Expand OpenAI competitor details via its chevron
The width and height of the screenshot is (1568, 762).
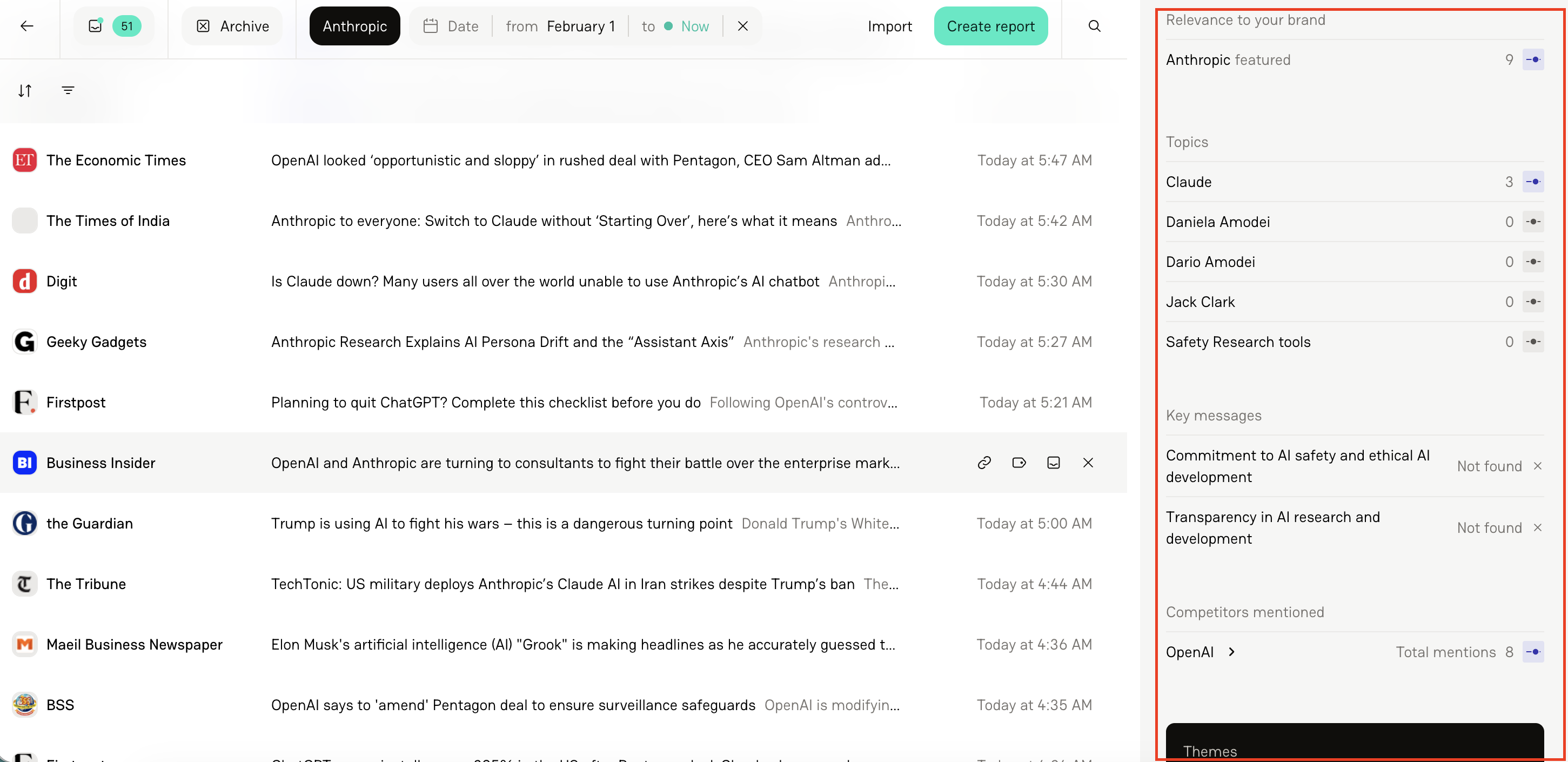tap(1232, 652)
